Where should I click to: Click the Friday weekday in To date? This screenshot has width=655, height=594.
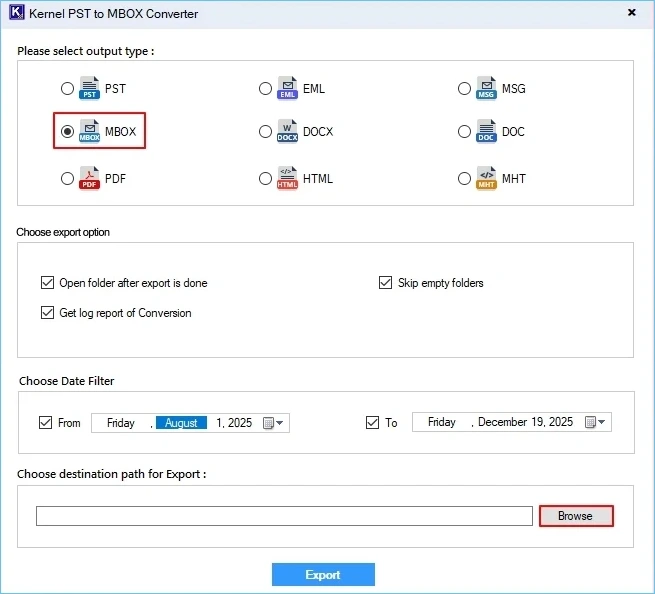442,422
